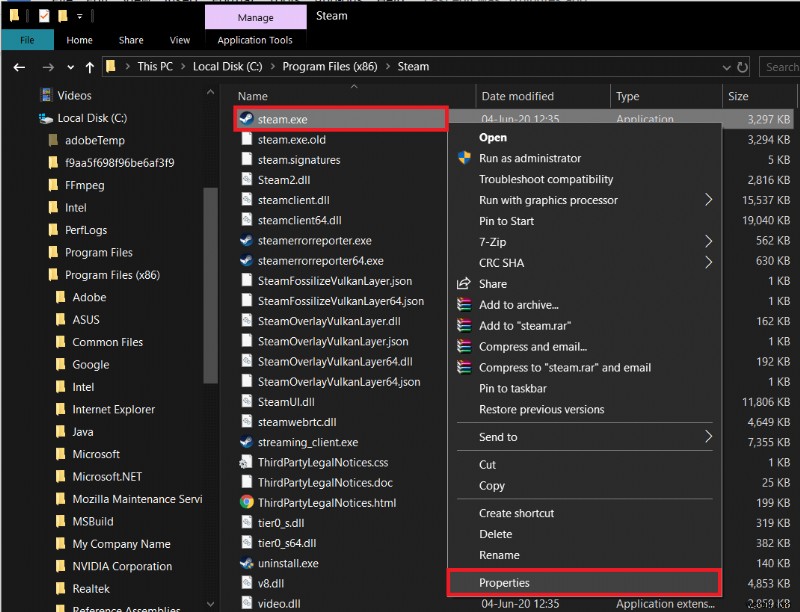Click the WinRAR icon beside Add to archive

pyautogui.click(x=463, y=305)
